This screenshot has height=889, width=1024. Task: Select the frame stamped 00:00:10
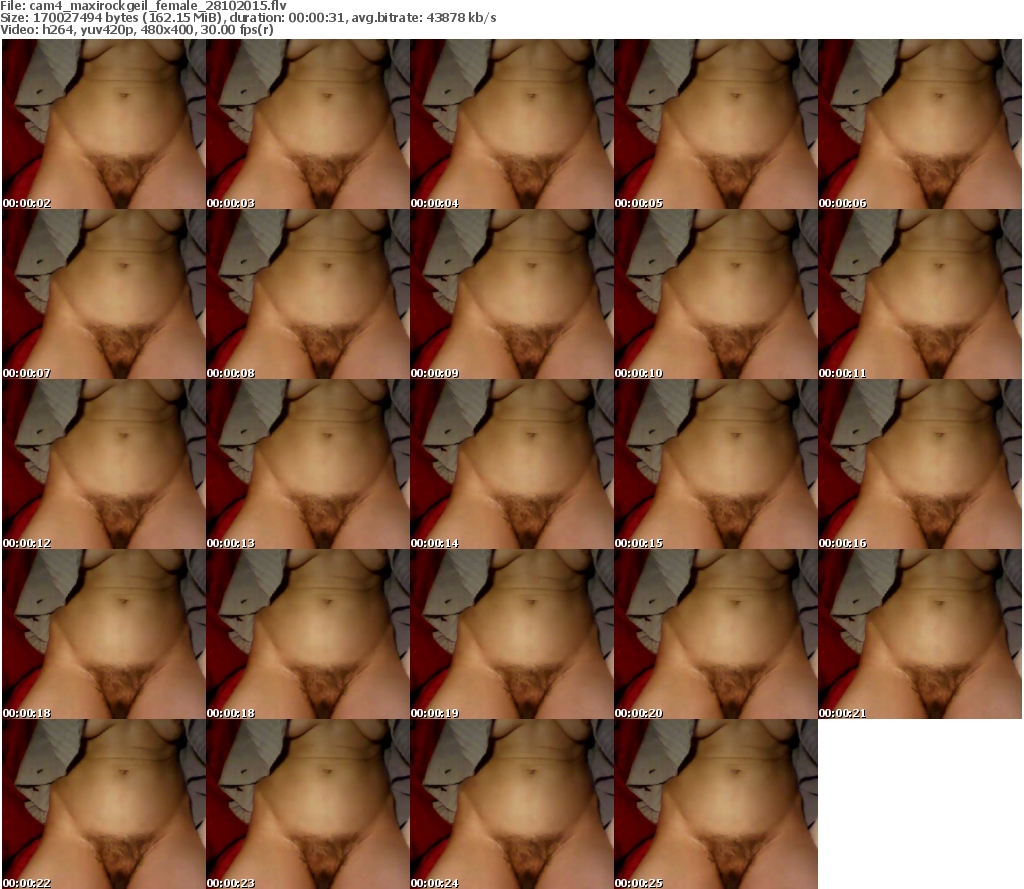pos(716,294)
